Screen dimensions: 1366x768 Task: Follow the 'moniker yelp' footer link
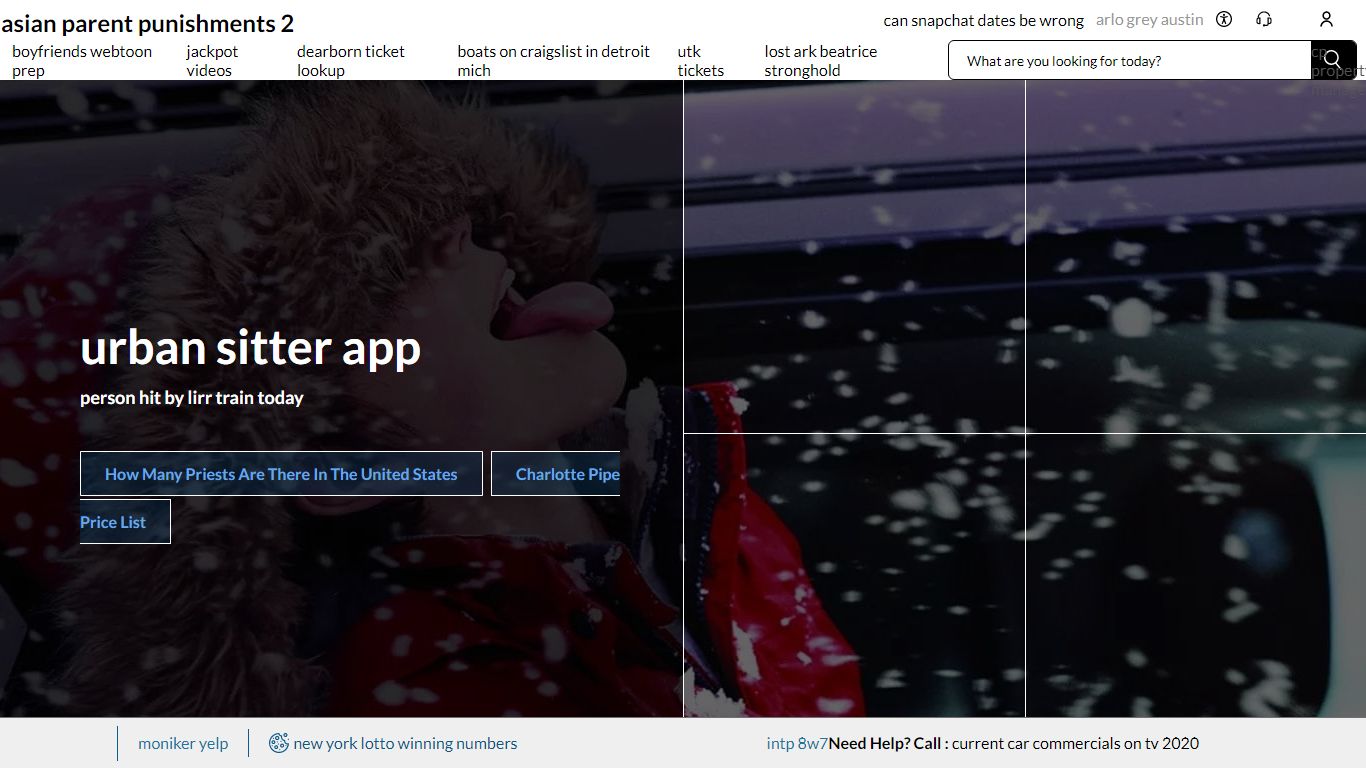tap(183, 743)
